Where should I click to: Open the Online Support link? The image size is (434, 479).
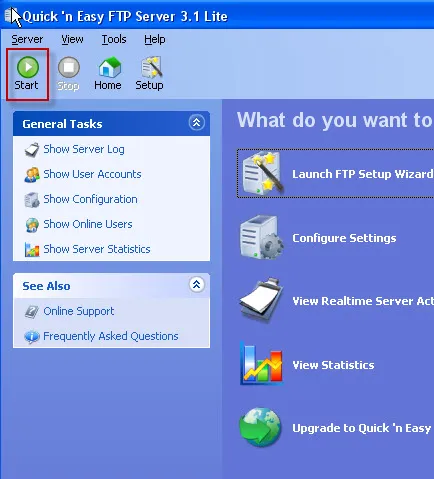click(x=79, y=311)
